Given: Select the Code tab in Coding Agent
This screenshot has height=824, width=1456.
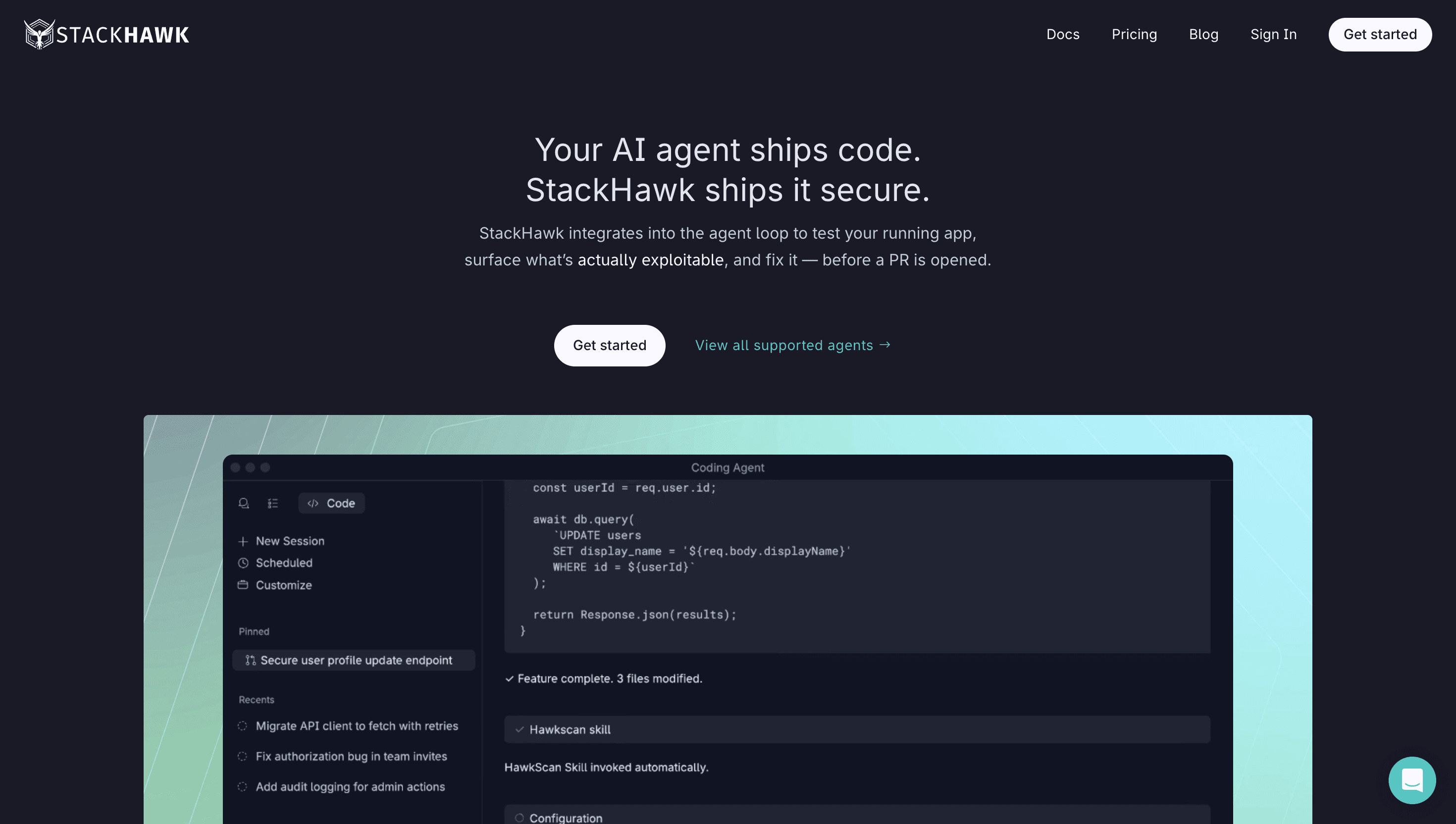Looking at the screenshot, I should click(x=332, y=503).
